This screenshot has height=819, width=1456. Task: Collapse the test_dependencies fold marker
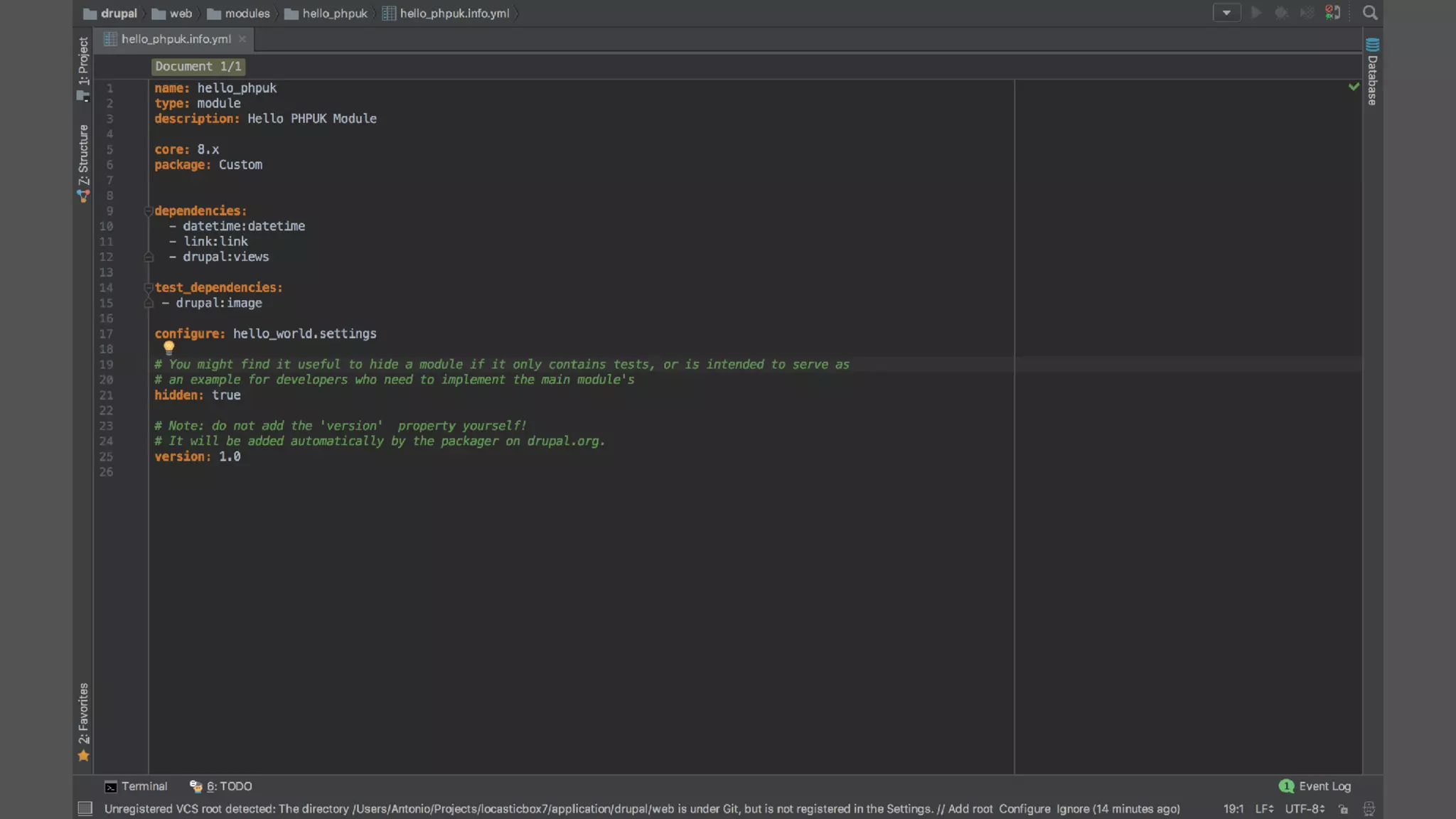click(149, 288)
